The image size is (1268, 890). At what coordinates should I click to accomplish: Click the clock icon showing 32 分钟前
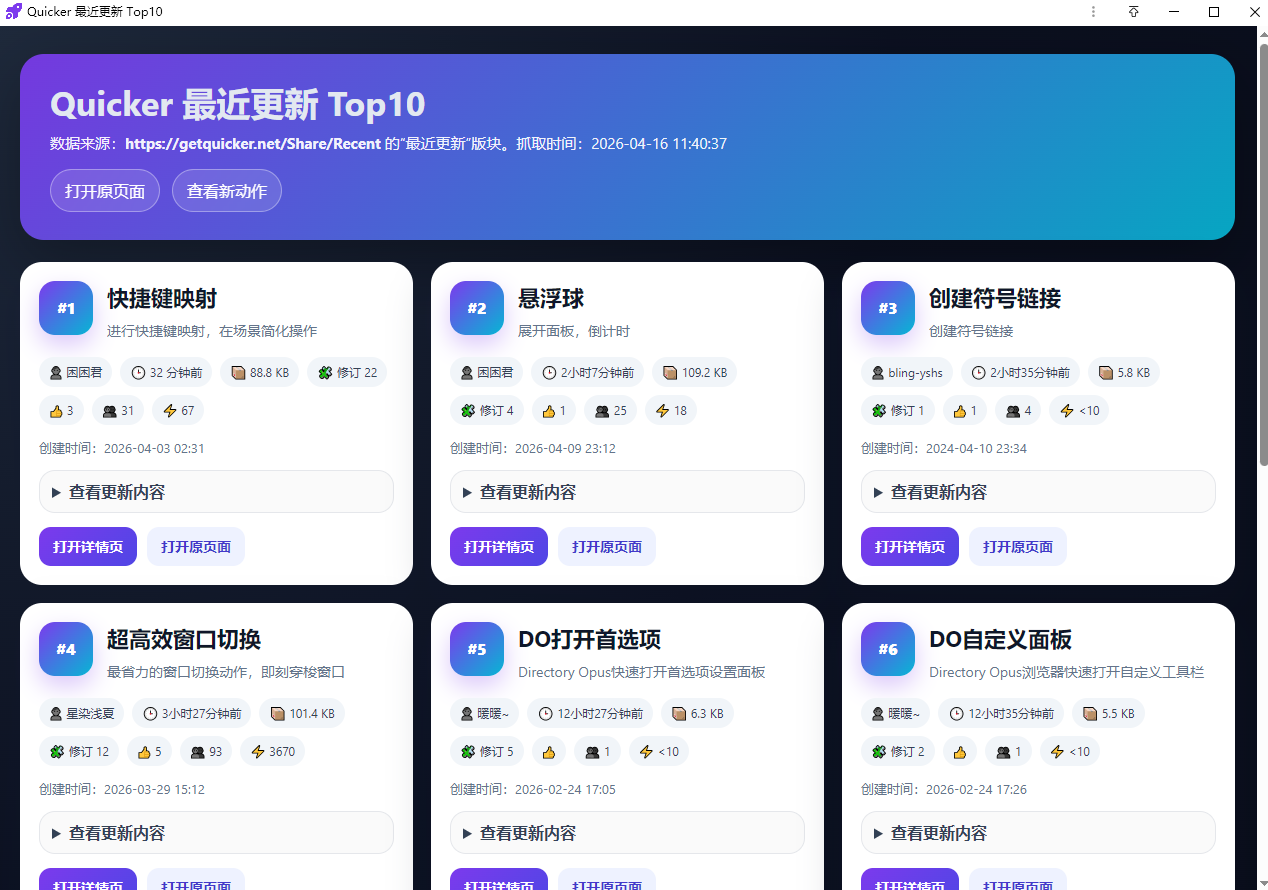139,373
